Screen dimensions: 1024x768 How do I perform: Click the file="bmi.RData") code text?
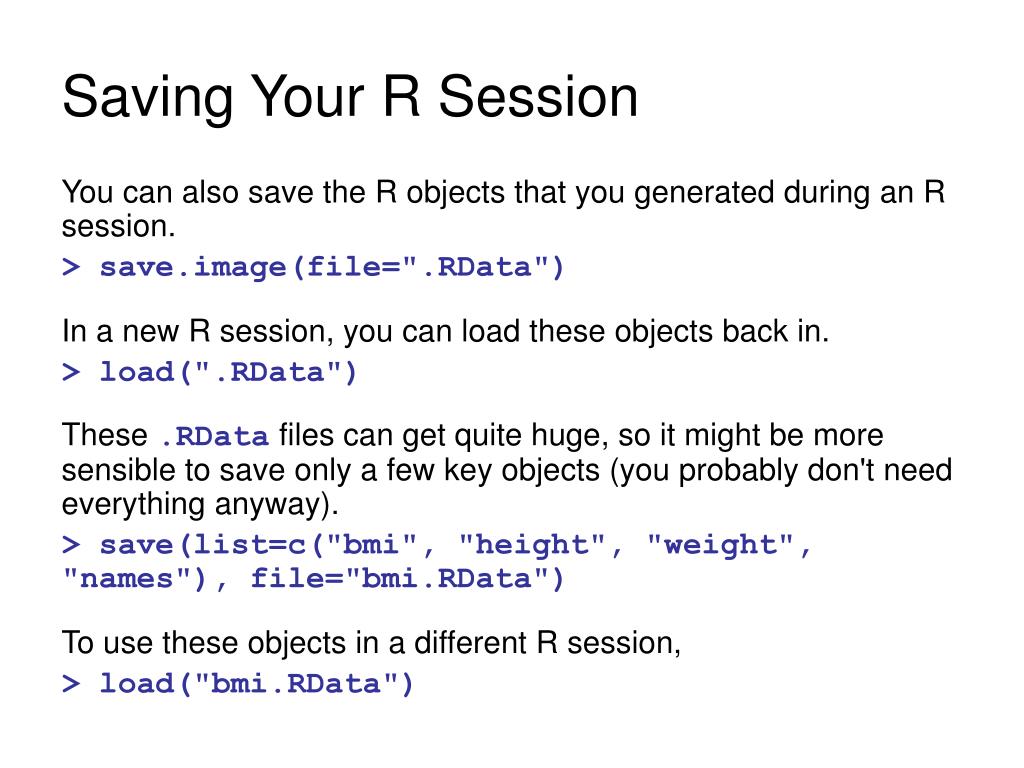click(407, 579)
